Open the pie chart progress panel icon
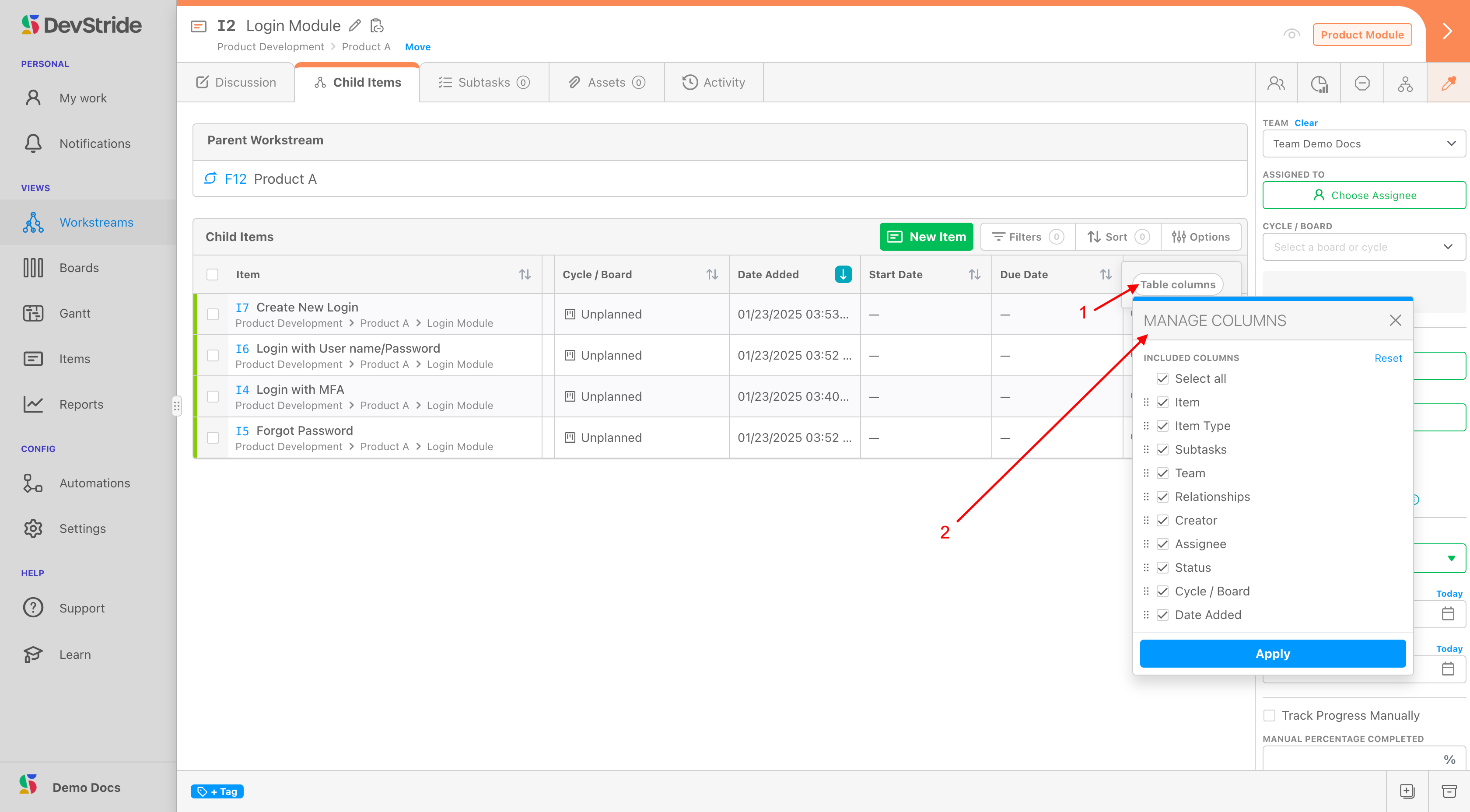This screenshot has height=812, width=1470. tap(1319, 83)
